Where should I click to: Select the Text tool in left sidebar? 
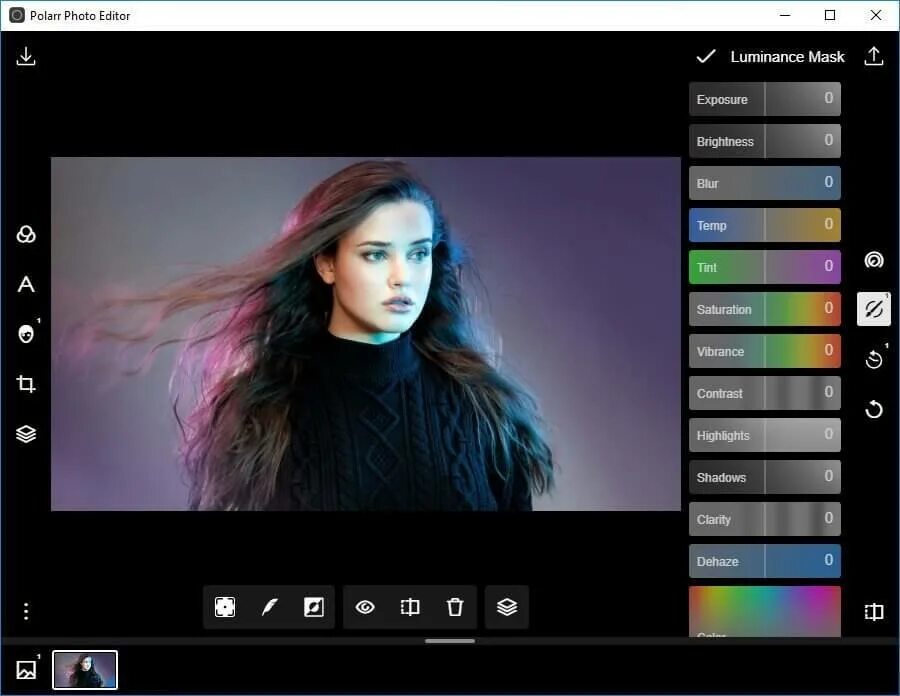25,284
